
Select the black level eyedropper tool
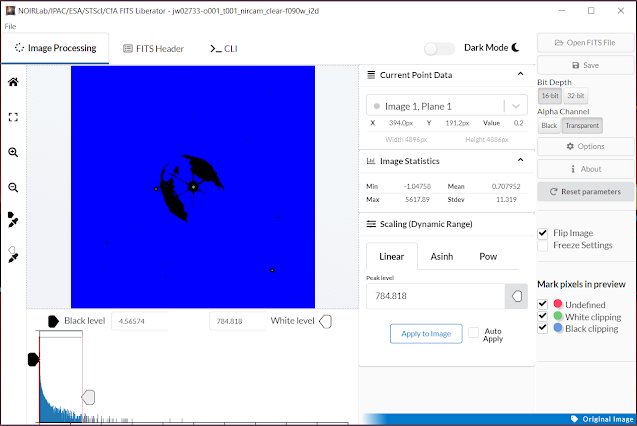(13, 220)
